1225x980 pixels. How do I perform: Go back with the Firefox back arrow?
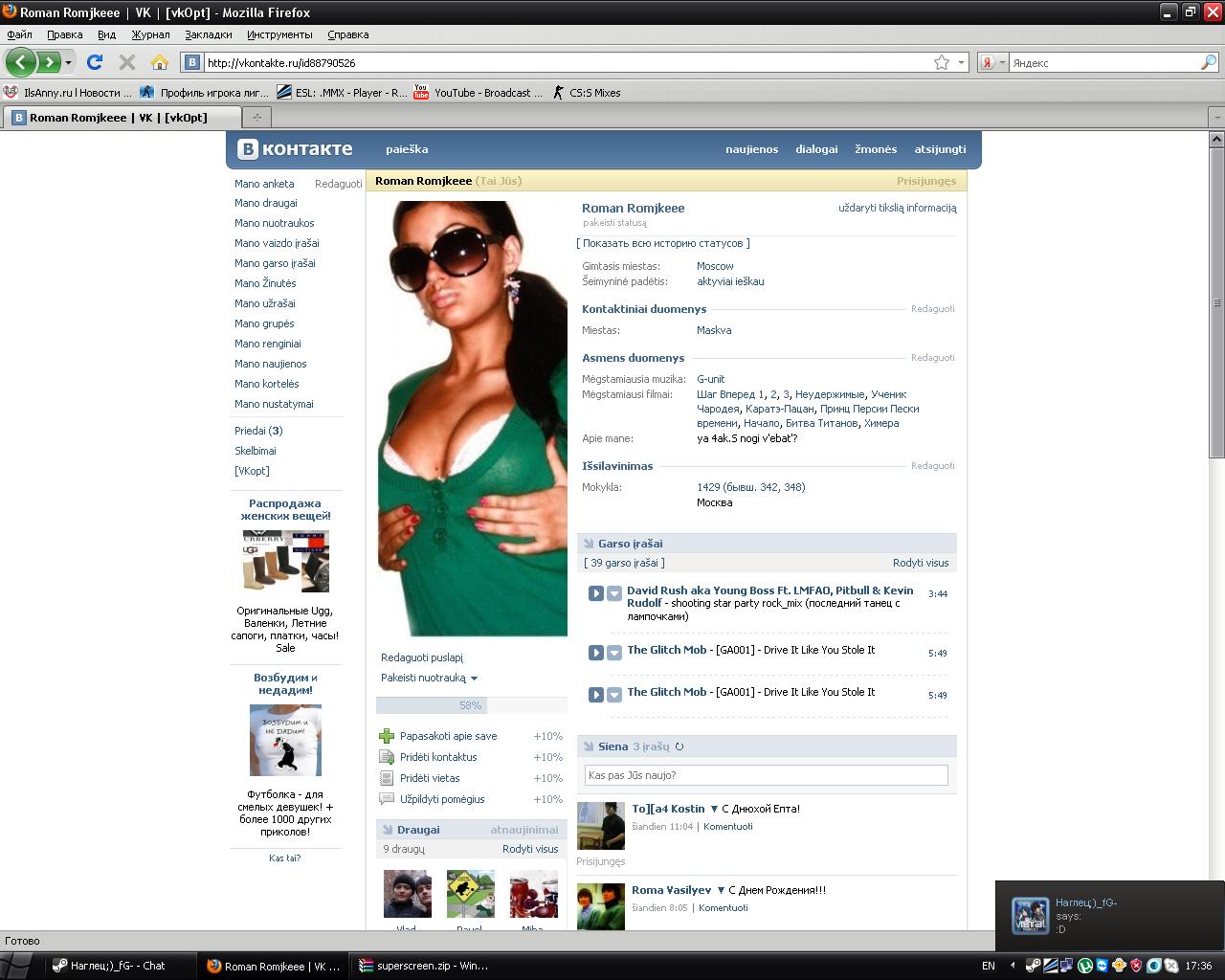21,62
